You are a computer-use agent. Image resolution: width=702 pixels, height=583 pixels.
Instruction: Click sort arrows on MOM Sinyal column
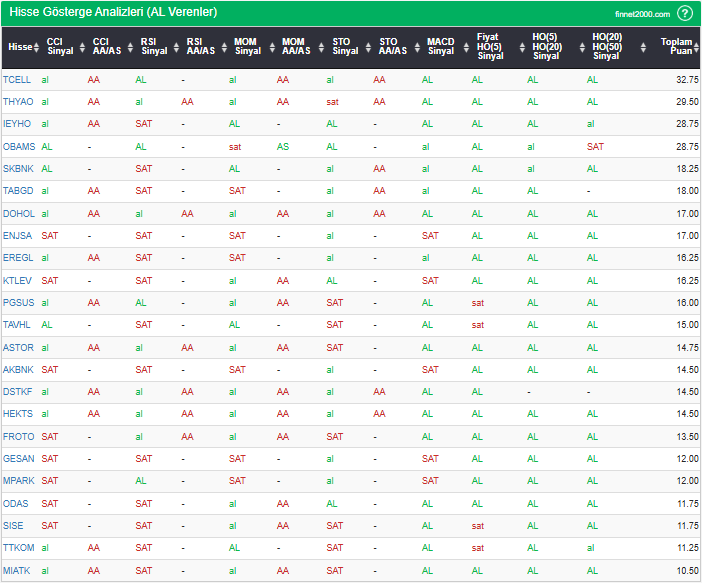(270, 47)
